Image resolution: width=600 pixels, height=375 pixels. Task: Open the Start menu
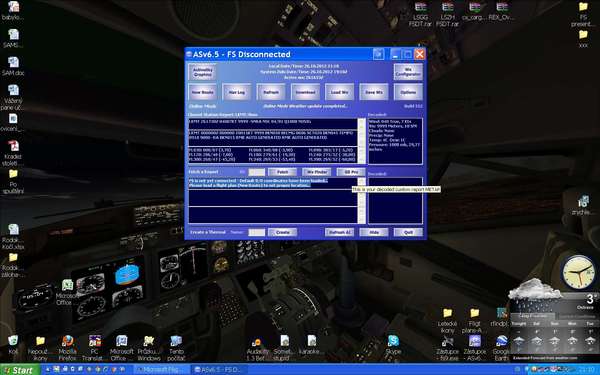click(x=20, y=370)
